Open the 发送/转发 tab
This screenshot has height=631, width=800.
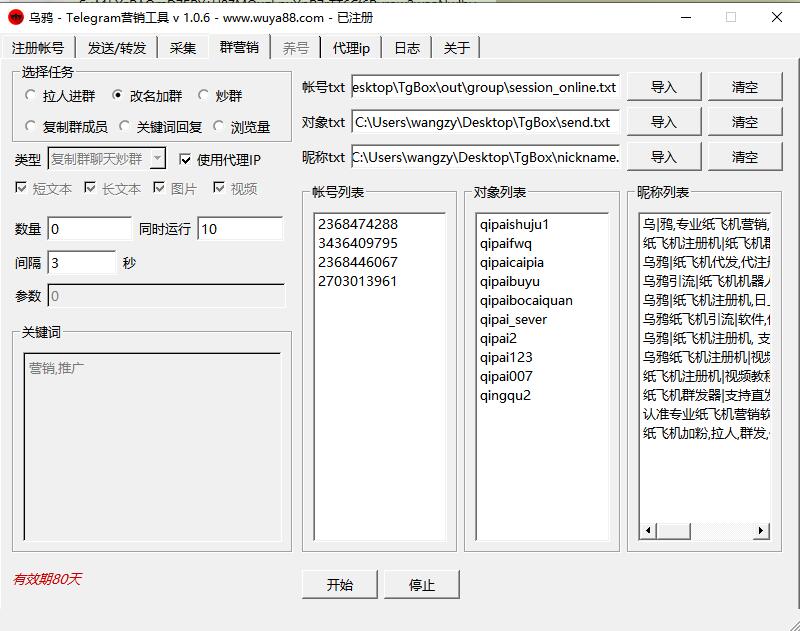point(117,48)
